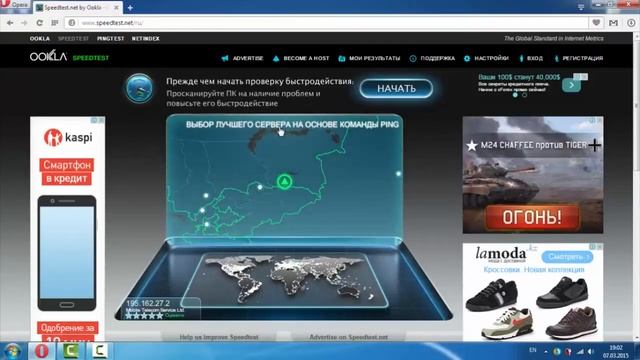Close the Speedtest.net tab

tap(116, 7)
